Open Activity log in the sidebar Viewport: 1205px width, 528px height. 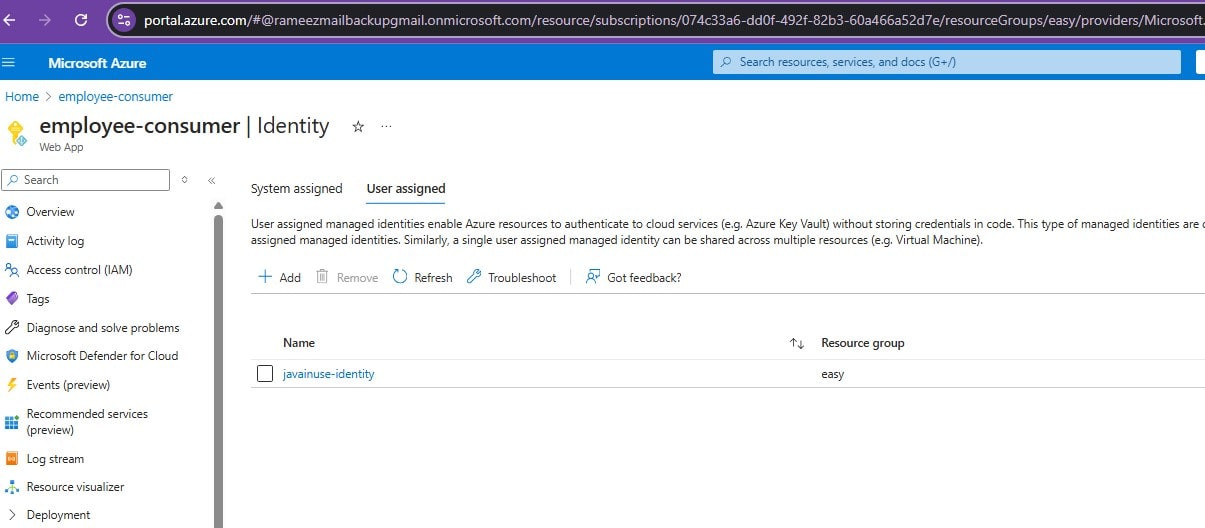coord(55,241)
